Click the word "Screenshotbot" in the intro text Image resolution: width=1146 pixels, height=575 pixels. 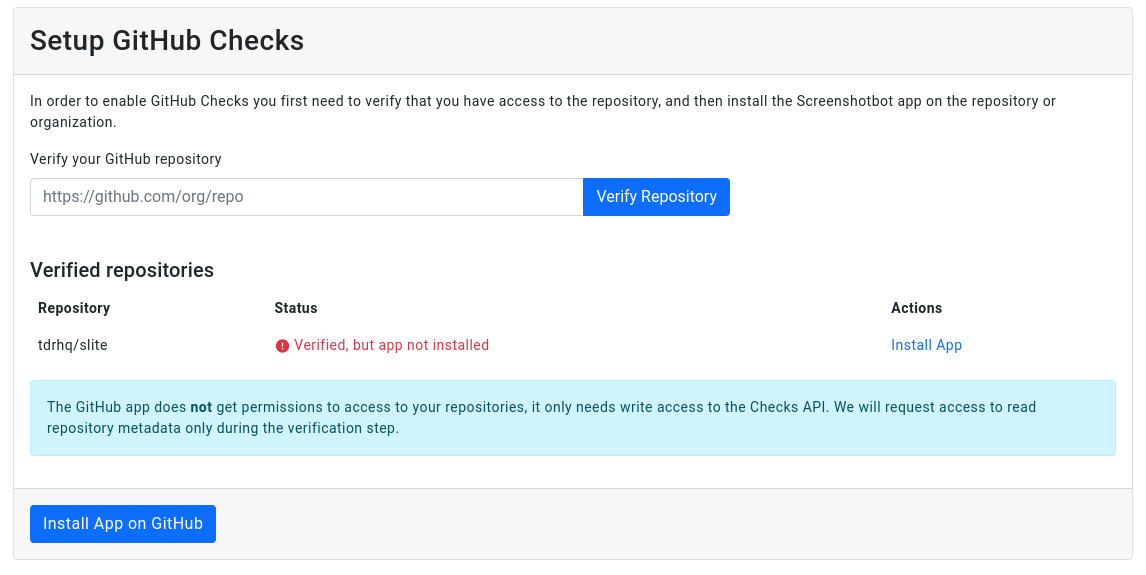coord(844,101)
